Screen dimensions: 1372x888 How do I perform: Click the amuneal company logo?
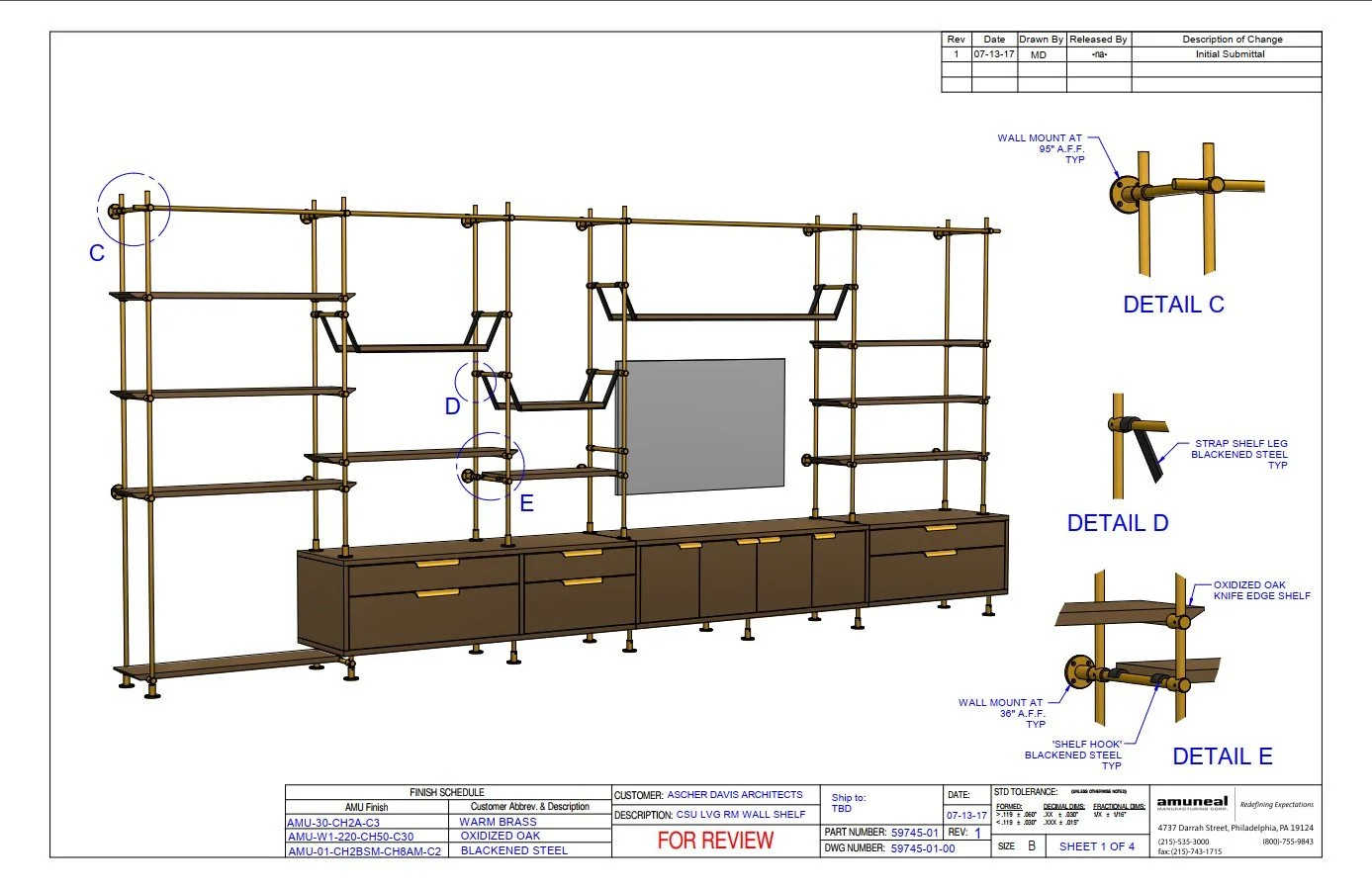[1192, 803]
